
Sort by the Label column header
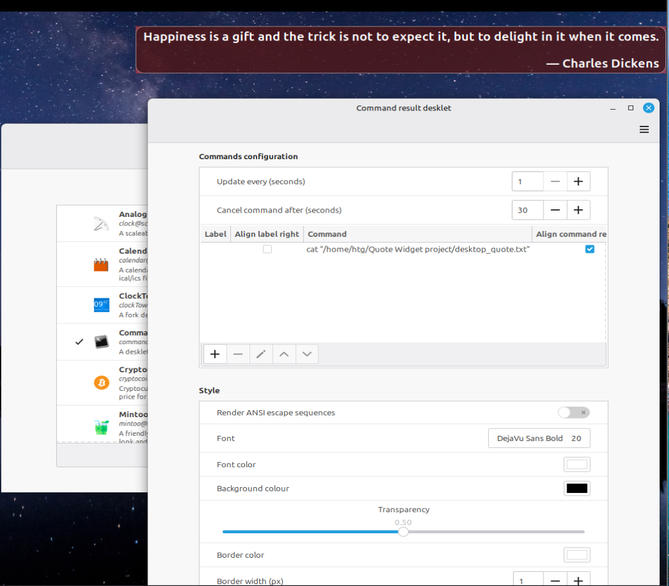215,234
